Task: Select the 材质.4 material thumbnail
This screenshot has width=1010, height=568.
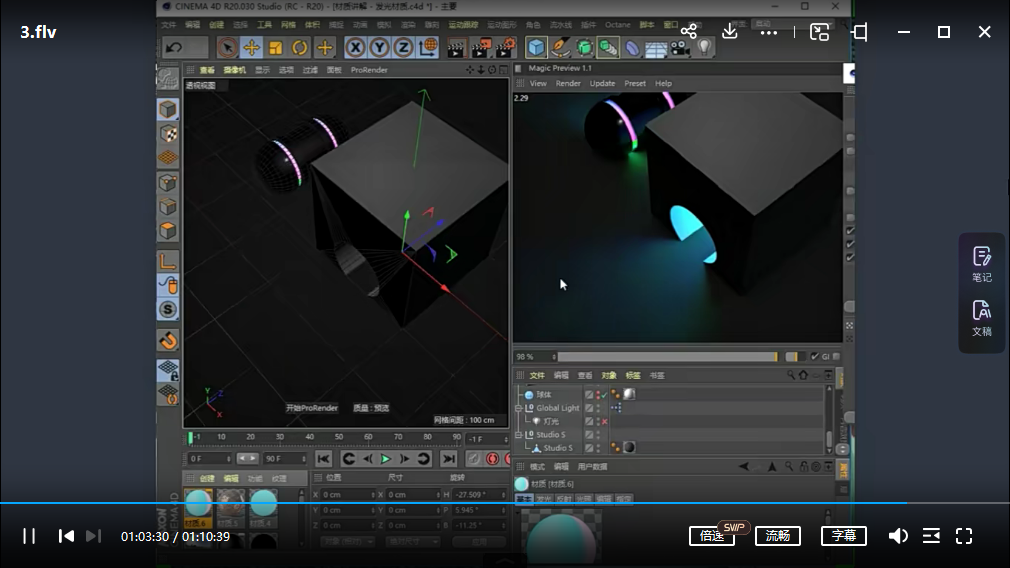Action: (x=263, y=507)
